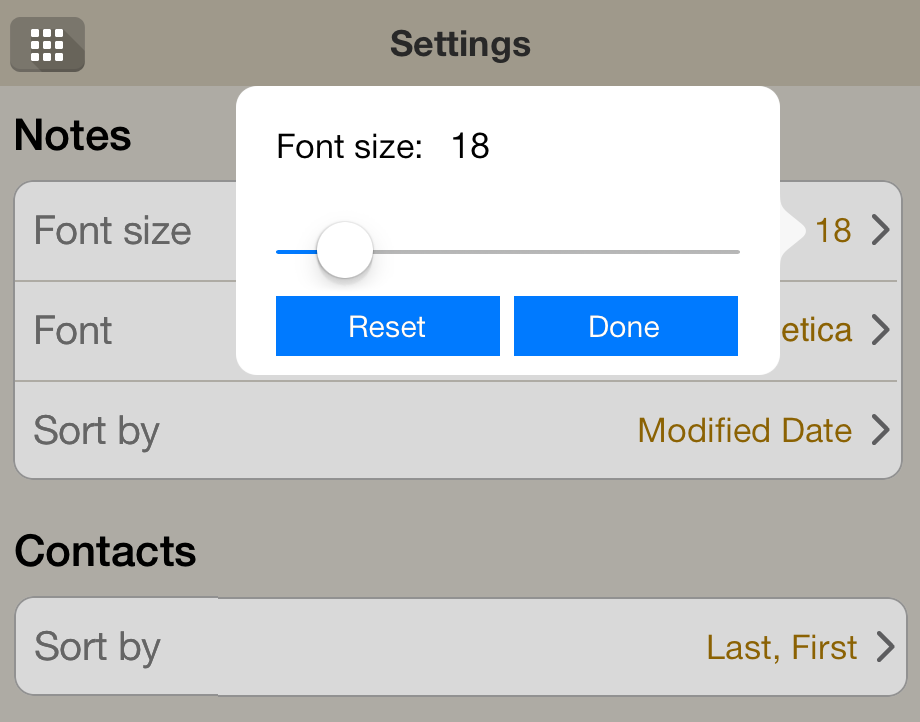Select the Last, First value
This screenshot has width=920, height=722.
coord(782,648)
